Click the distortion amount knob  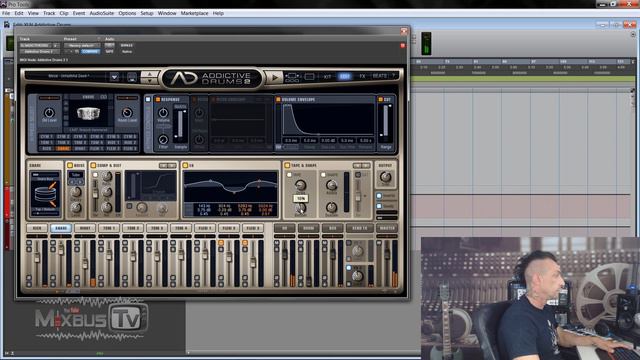[x=142, y=208]
